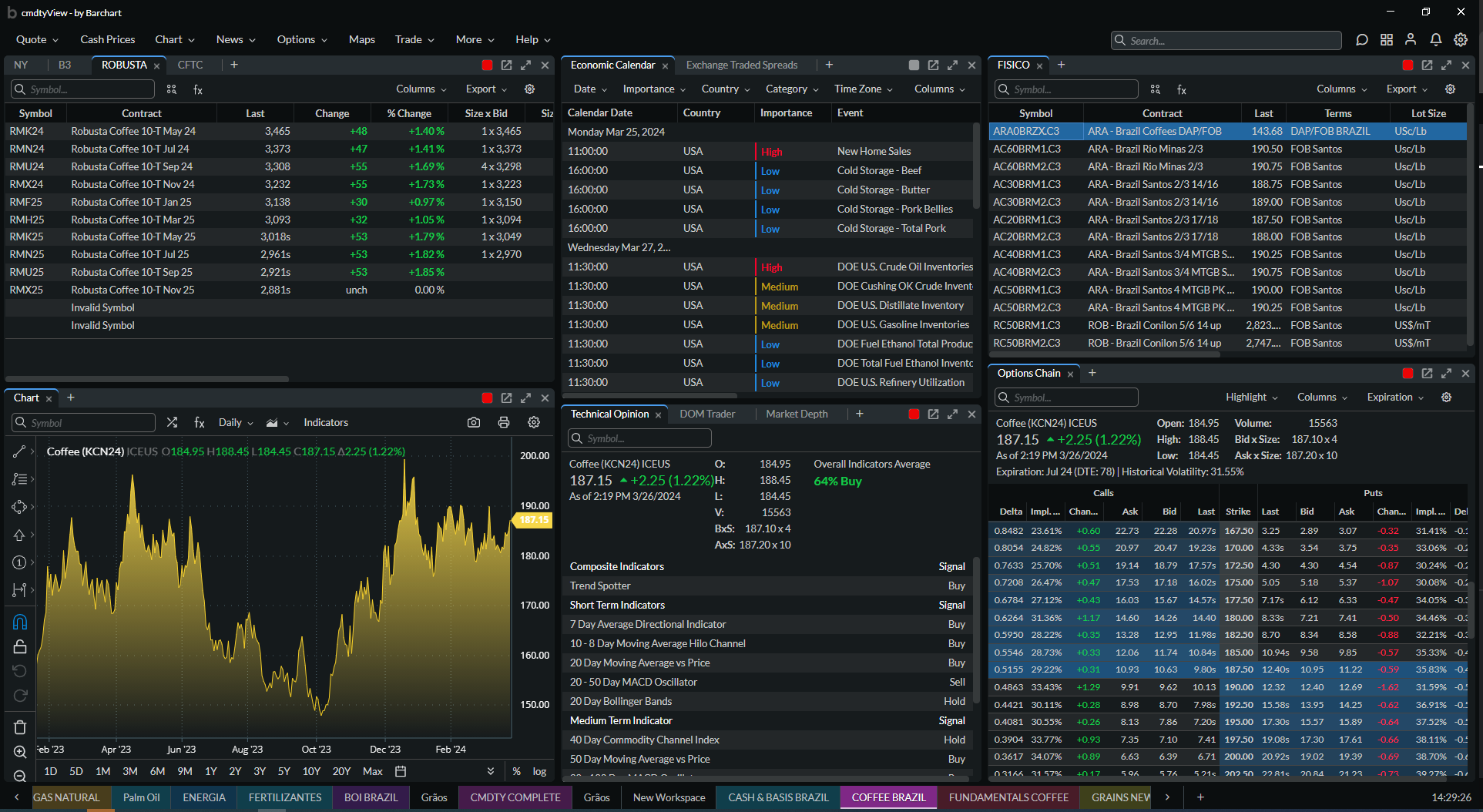Redo chart drawing action

point(20,696)
